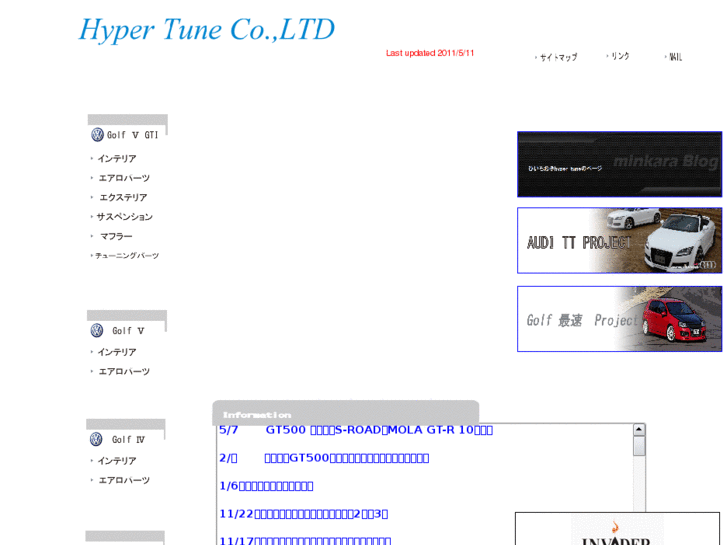
Task: Click the Information box scrollbar thumb
Action: click(x=639, y=446)
